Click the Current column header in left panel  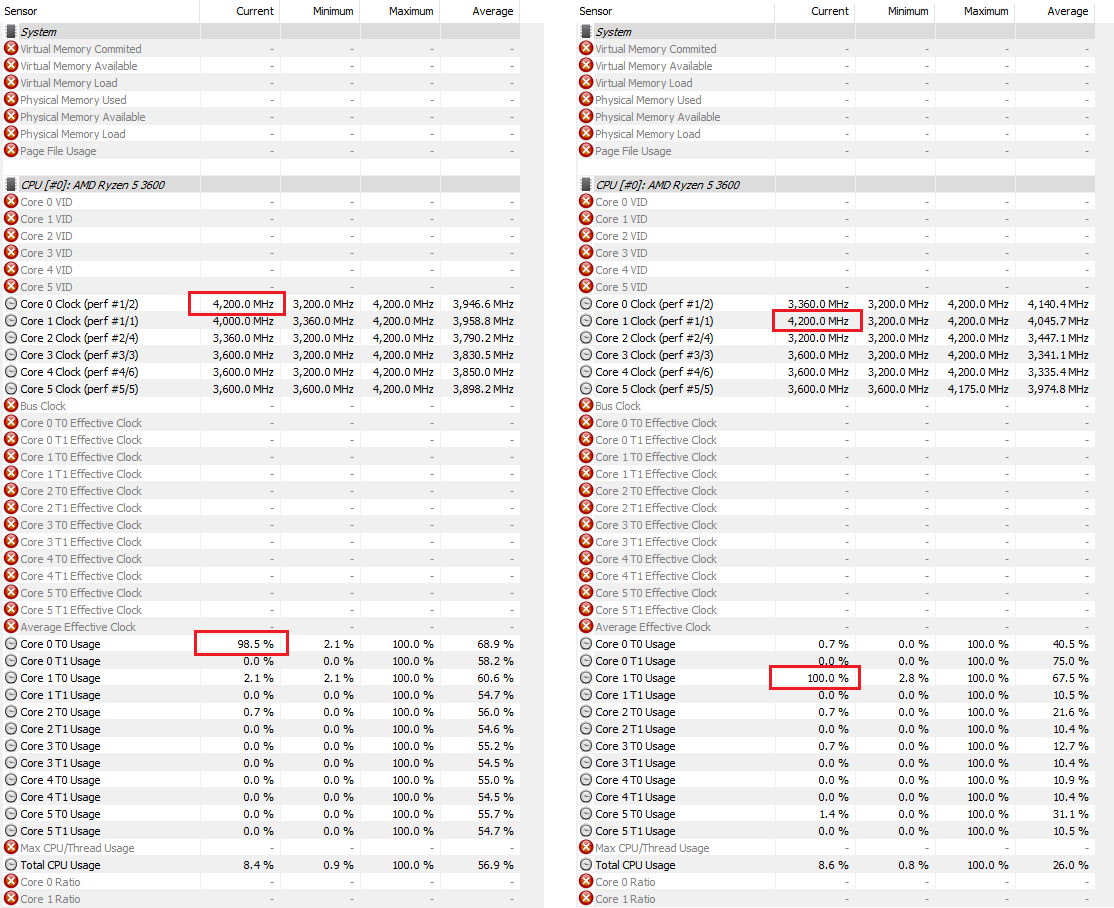pyautogui.click(x=254, y=11)
